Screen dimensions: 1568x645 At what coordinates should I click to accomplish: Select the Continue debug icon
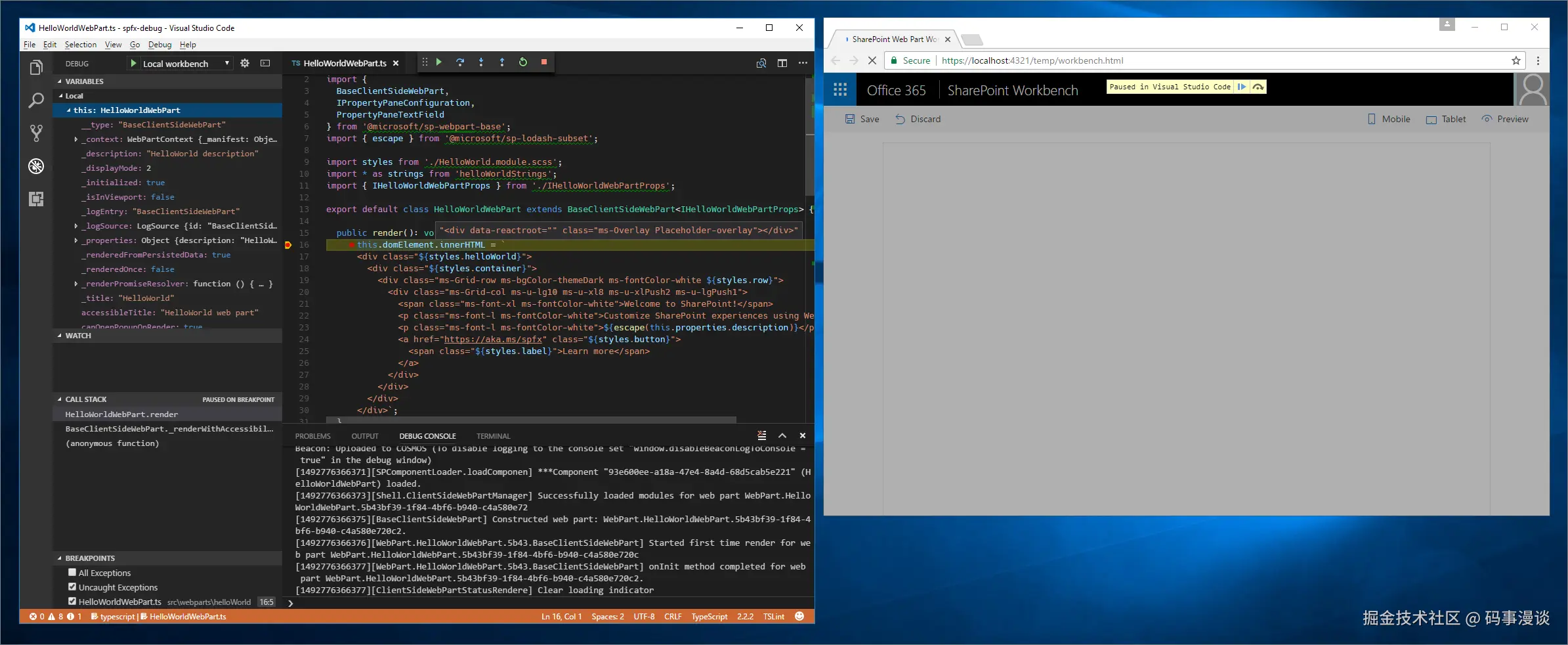pyautogui.click(x=439, y=62)
